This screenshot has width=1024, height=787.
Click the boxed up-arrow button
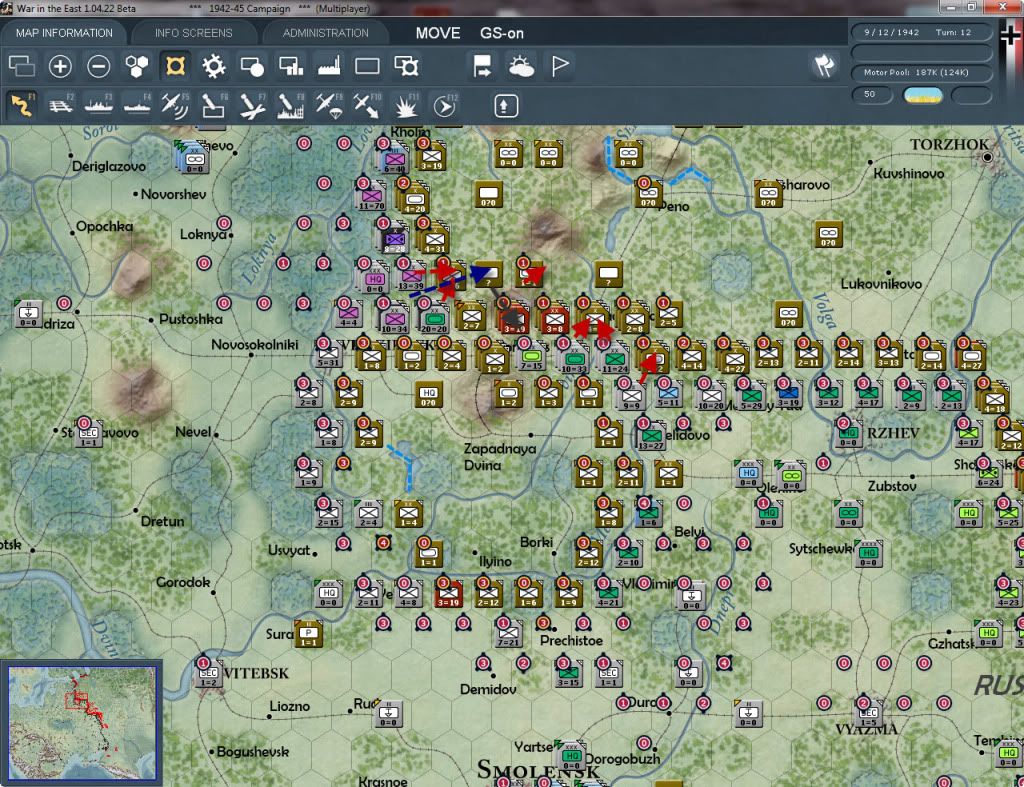pyautogui.click(x=505, y=106)
